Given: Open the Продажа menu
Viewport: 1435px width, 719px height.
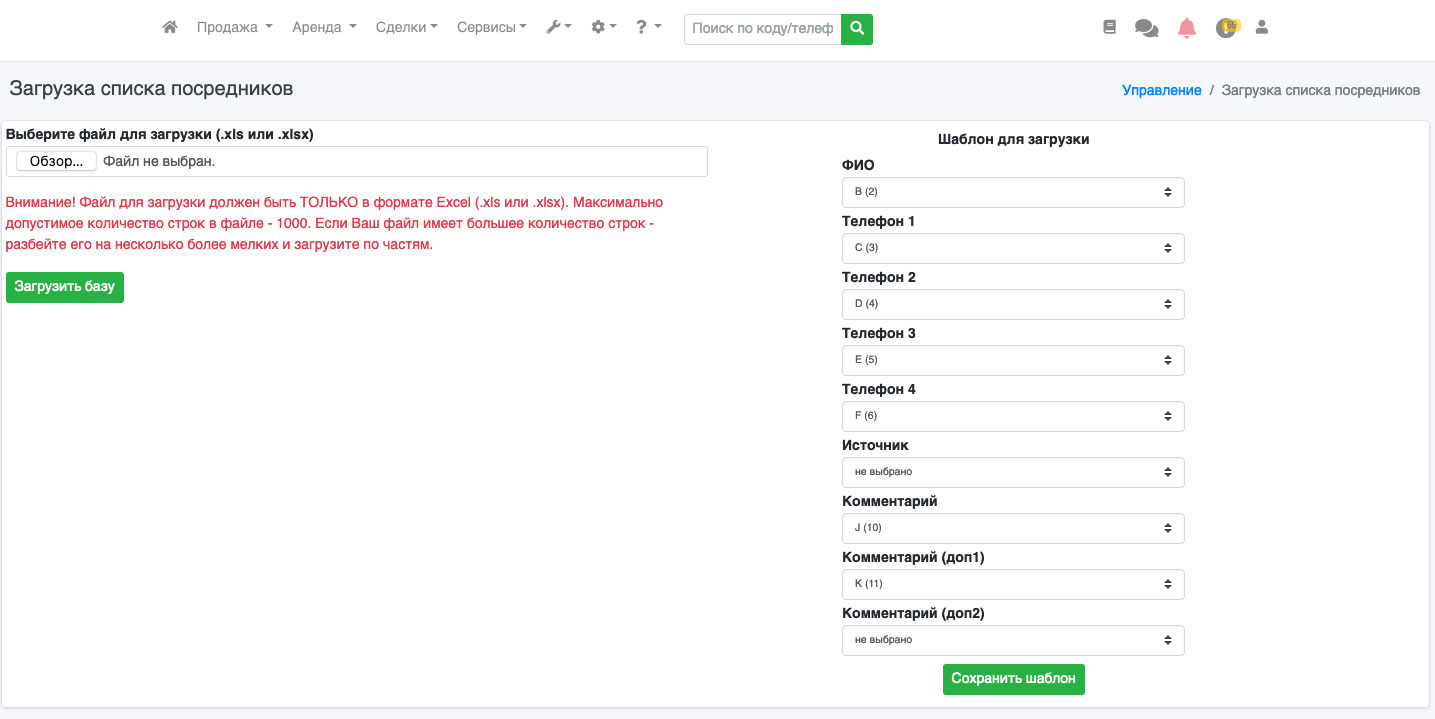Looking at the screenshot, I should (x=234, y=28).
